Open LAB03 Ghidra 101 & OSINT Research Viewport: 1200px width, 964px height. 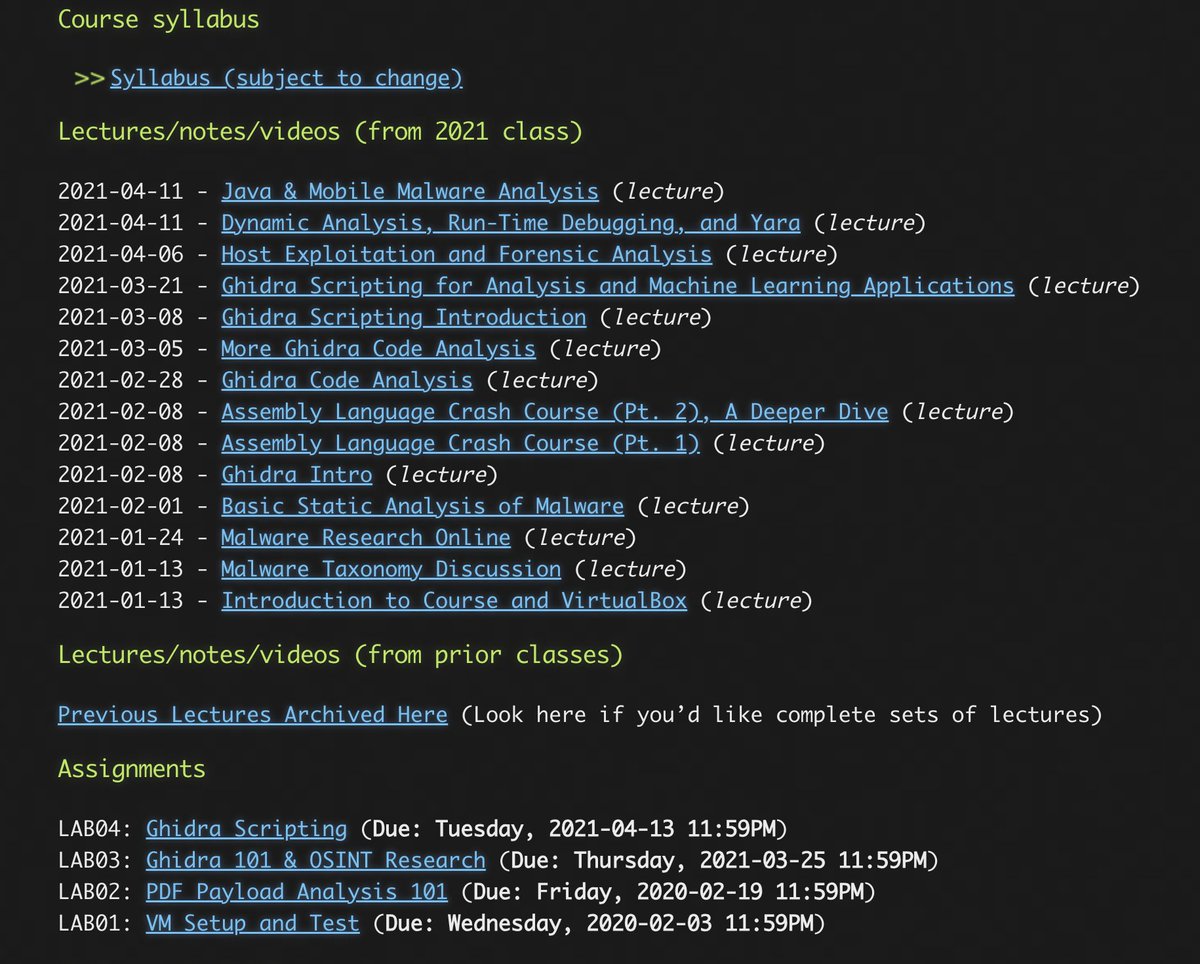pos(315,859)
